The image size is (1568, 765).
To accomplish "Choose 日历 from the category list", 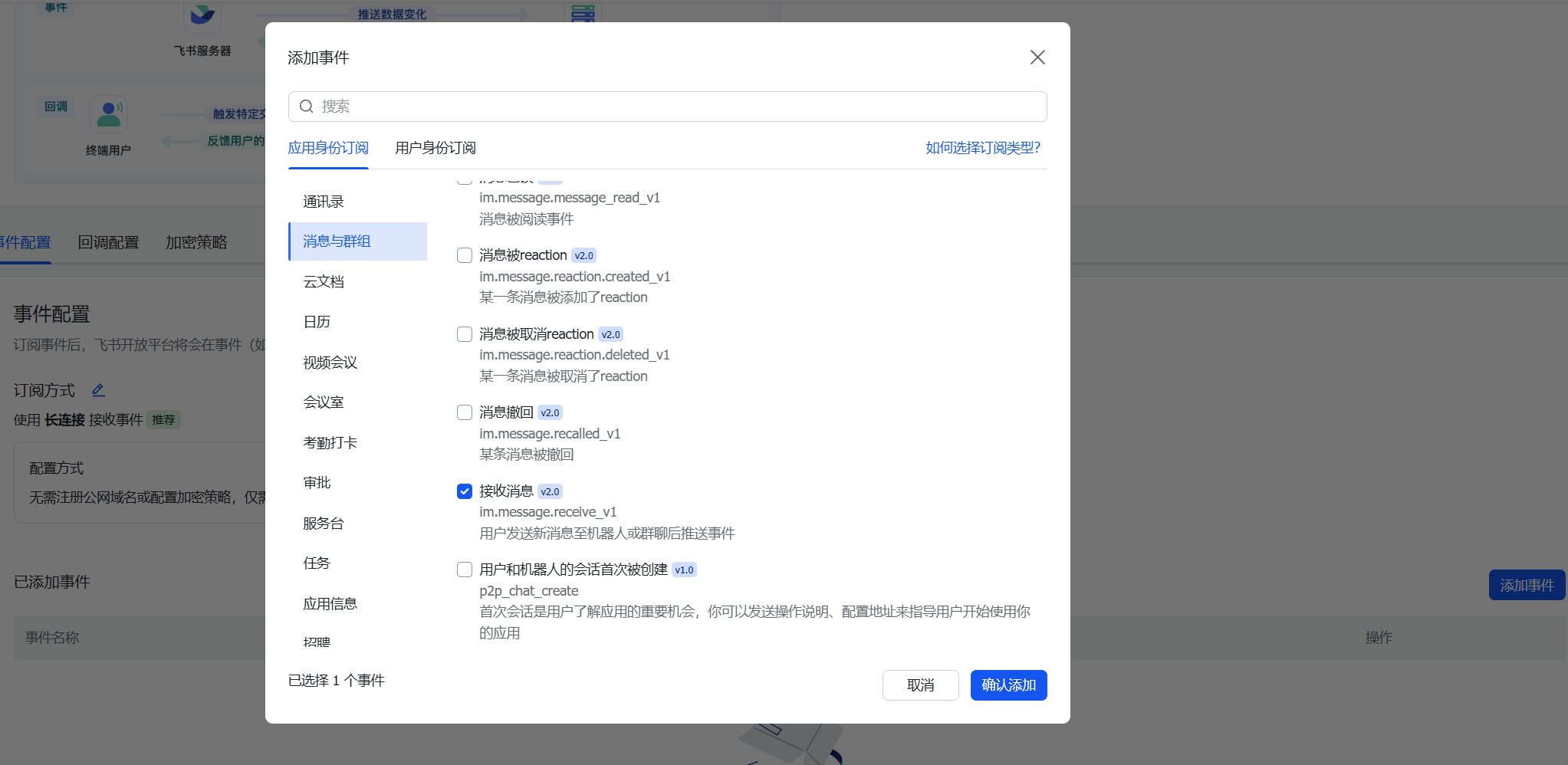I will 317,322.
